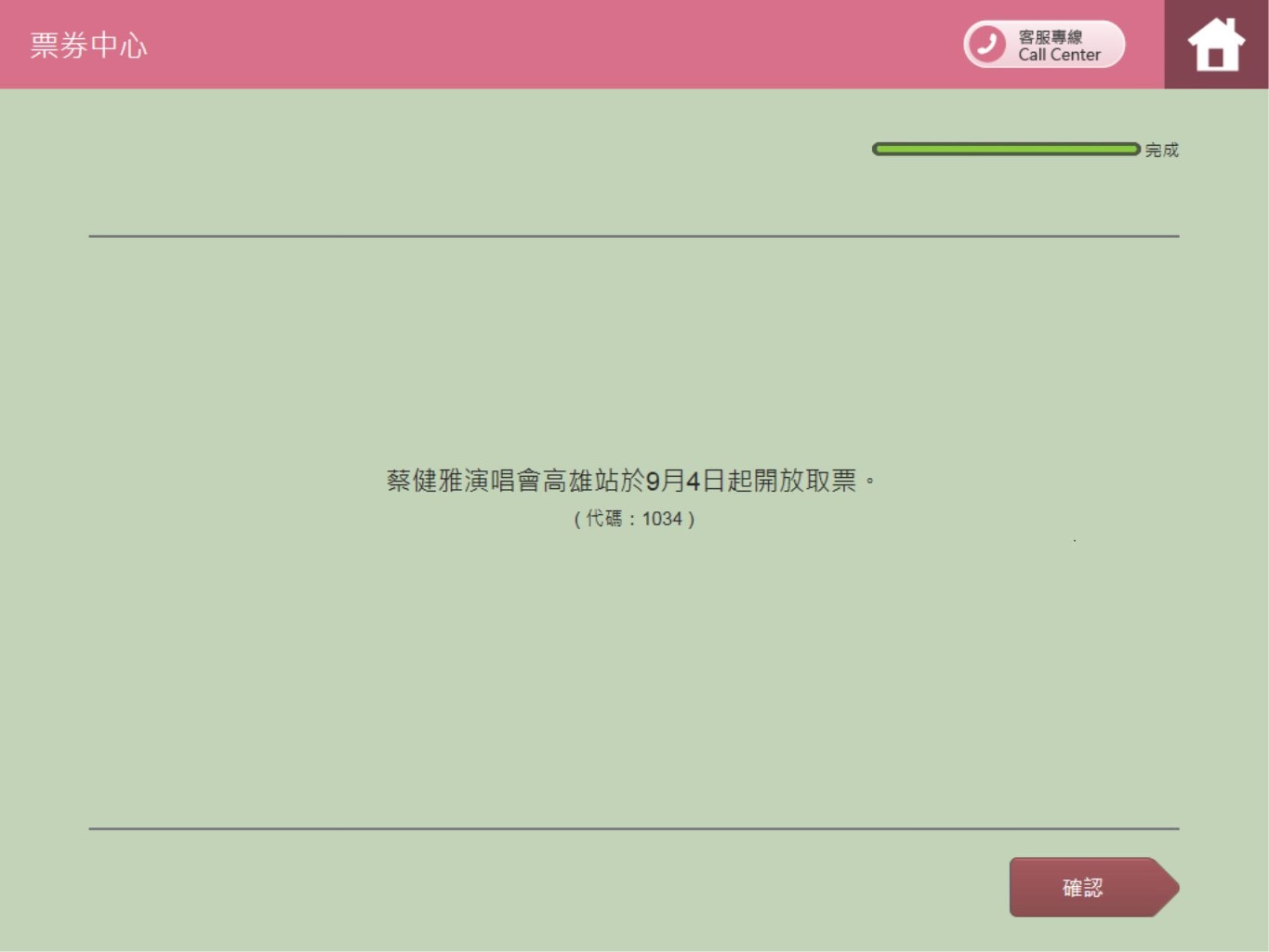Image resolution: width=1269 pixels, height=952 pixels.
Task: Confirm with the 確認 button
Action: (1093, 887)
